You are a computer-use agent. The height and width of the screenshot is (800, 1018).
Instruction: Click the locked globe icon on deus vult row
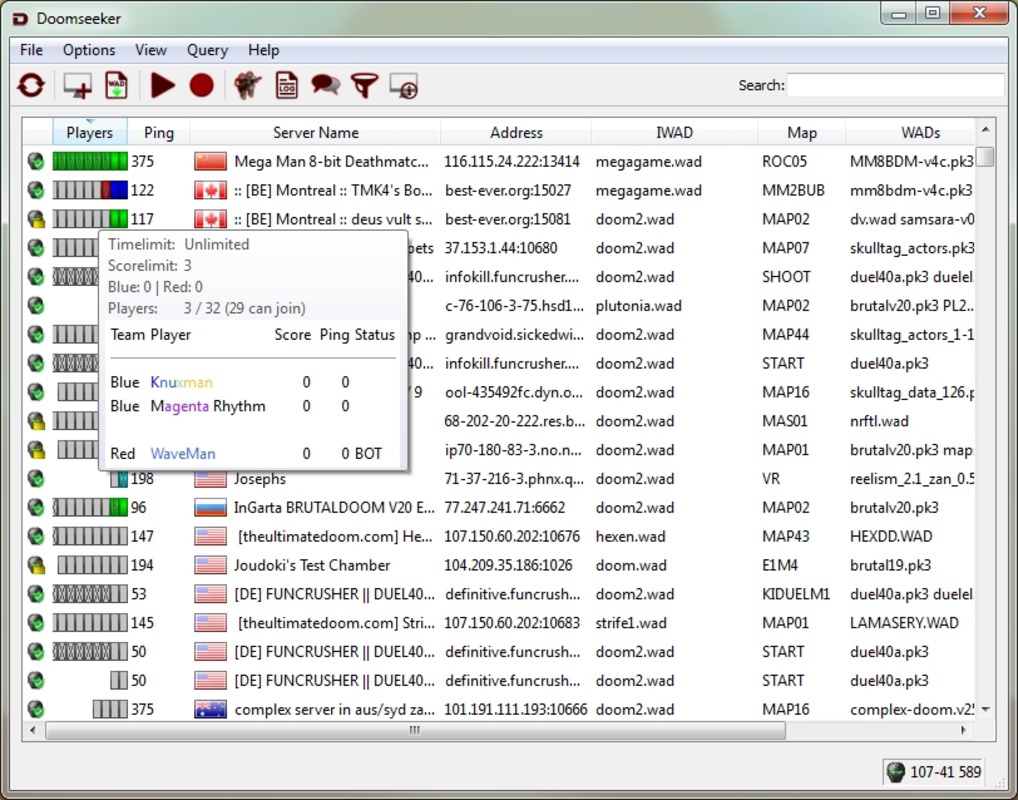pos(36,219)
